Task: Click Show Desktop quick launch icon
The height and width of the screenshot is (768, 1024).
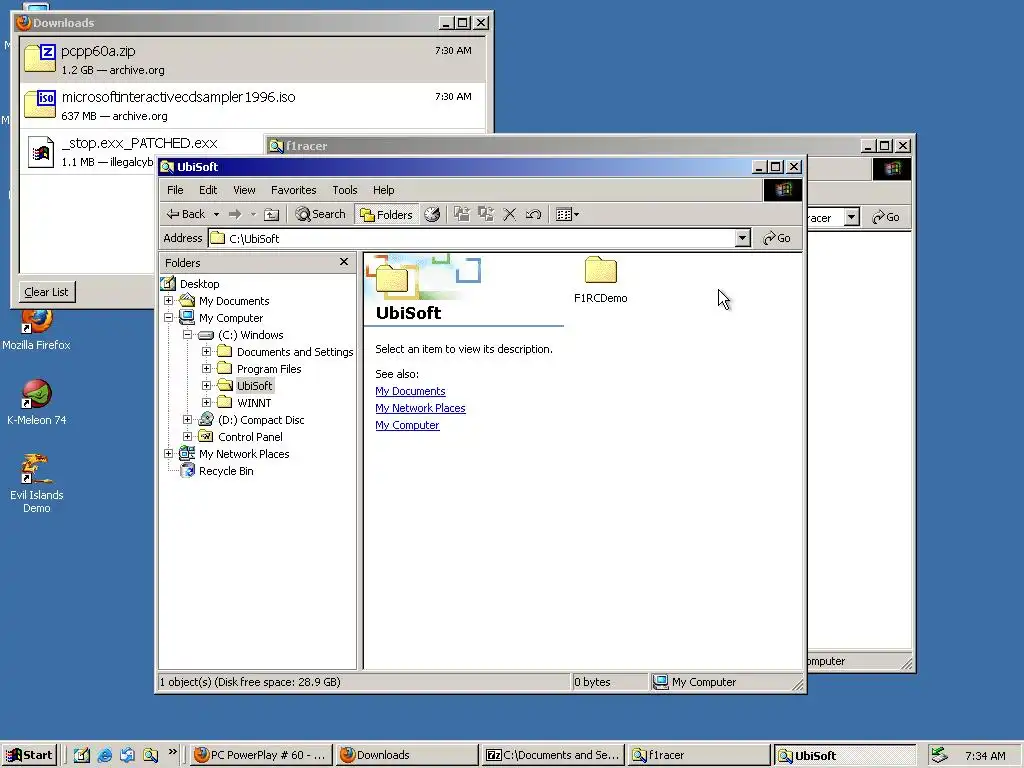Action: tap(82, 755)
